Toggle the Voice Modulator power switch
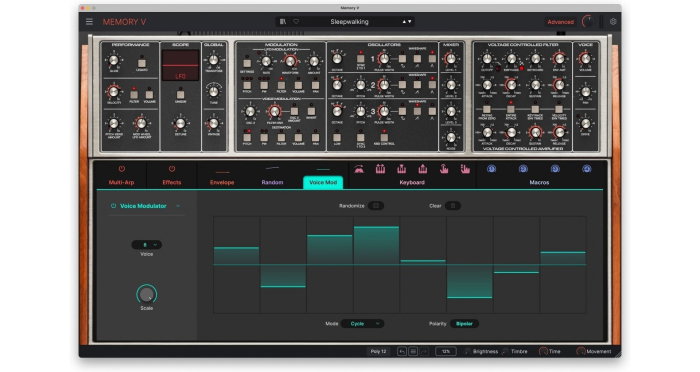700x372 pixels. 113,206
